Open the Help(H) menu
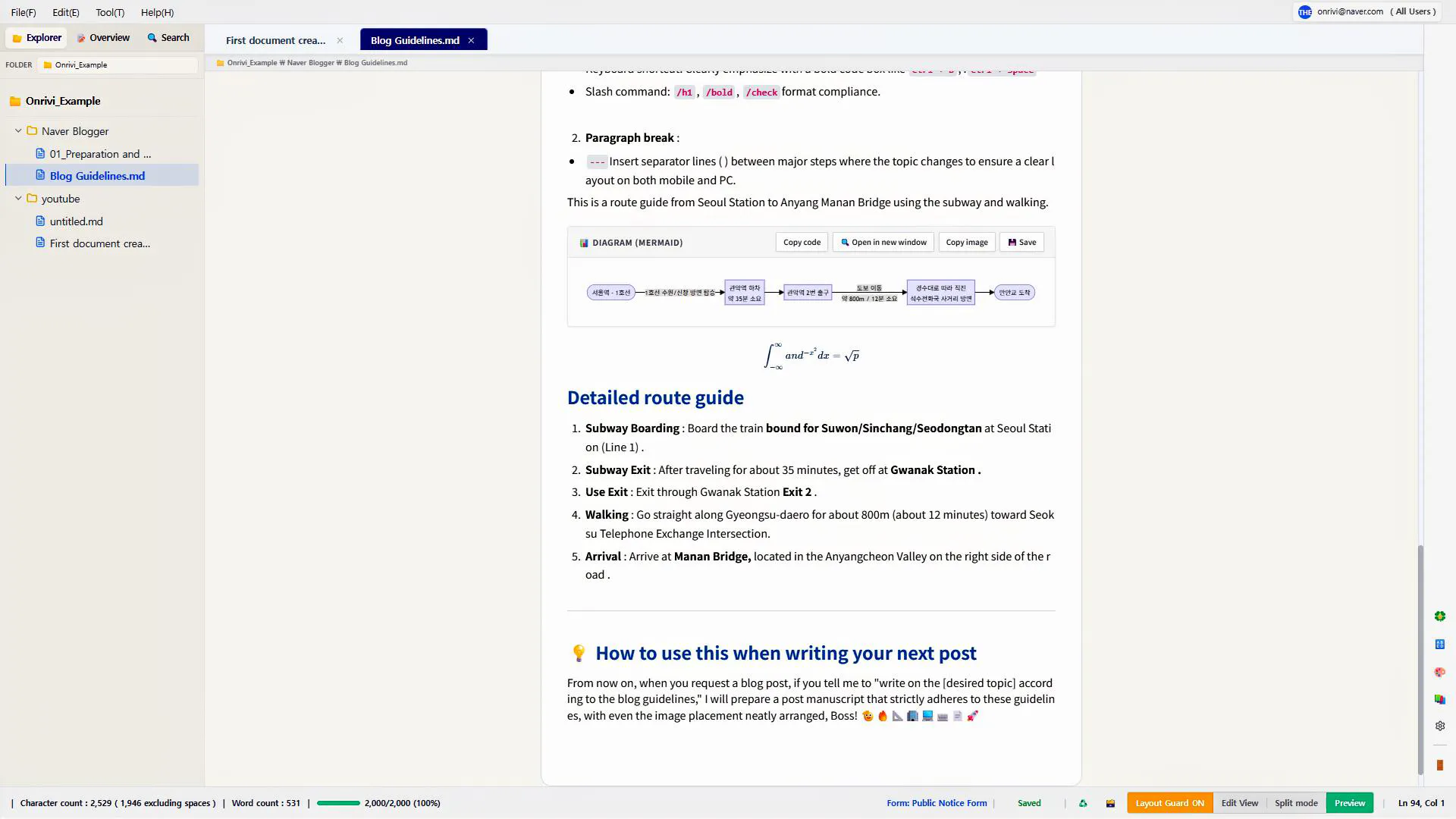1456x819 pixels. coord(157,12)
